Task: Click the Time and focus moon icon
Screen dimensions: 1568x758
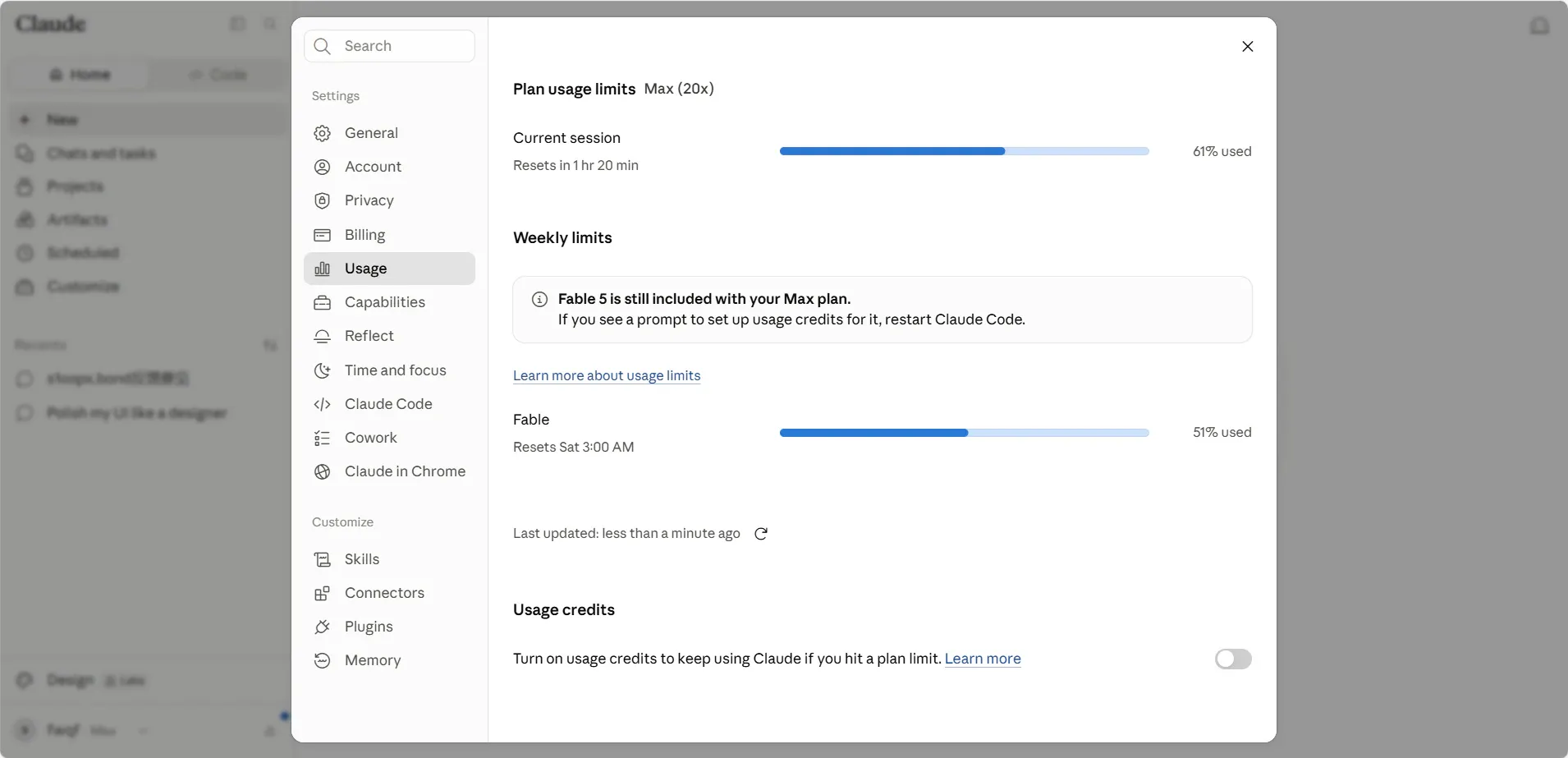Action: pyautogui.click(x=323, y=370)
